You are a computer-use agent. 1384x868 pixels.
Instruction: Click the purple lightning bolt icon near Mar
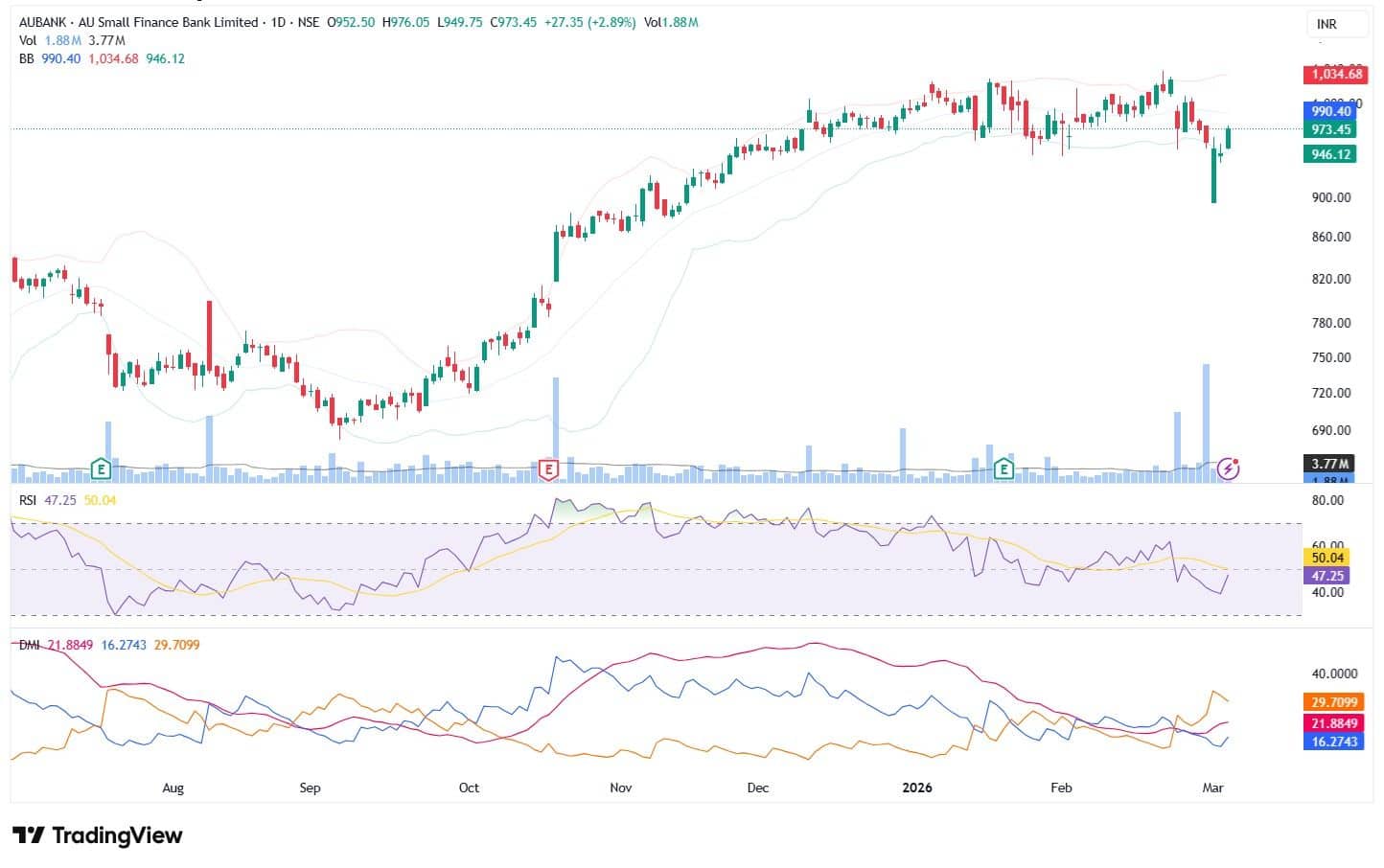pos(1229,468)
